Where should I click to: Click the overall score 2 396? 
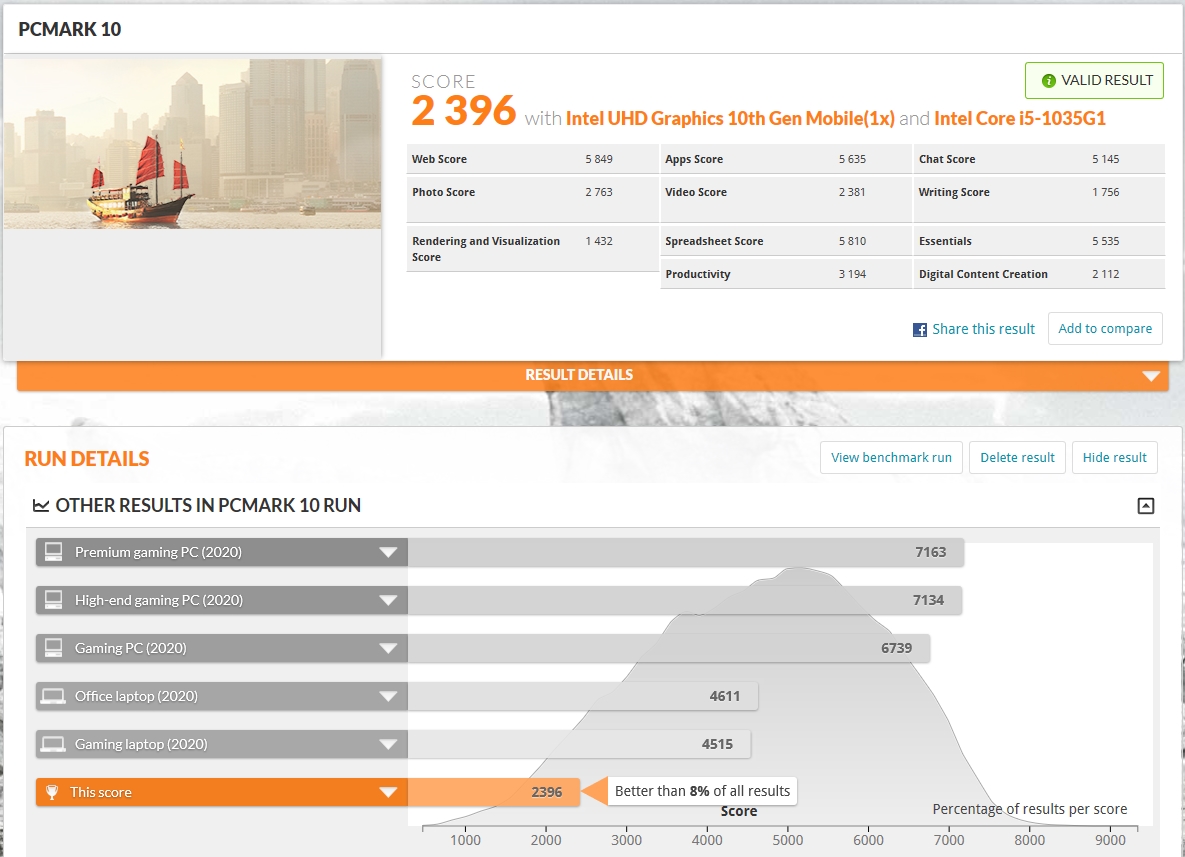(463, 110)
